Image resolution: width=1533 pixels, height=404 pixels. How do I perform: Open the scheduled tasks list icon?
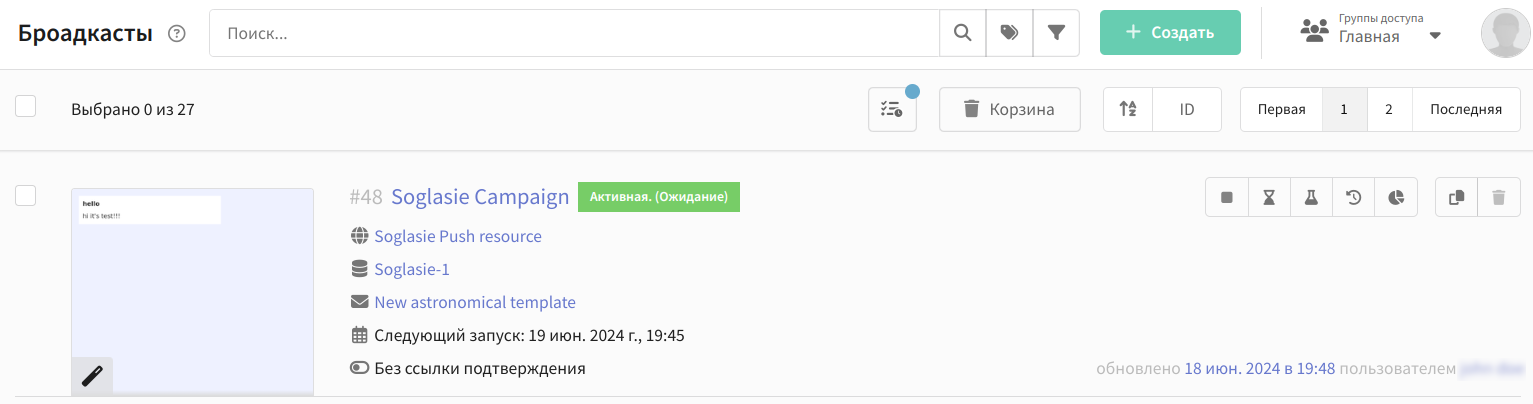pos(892,110)
